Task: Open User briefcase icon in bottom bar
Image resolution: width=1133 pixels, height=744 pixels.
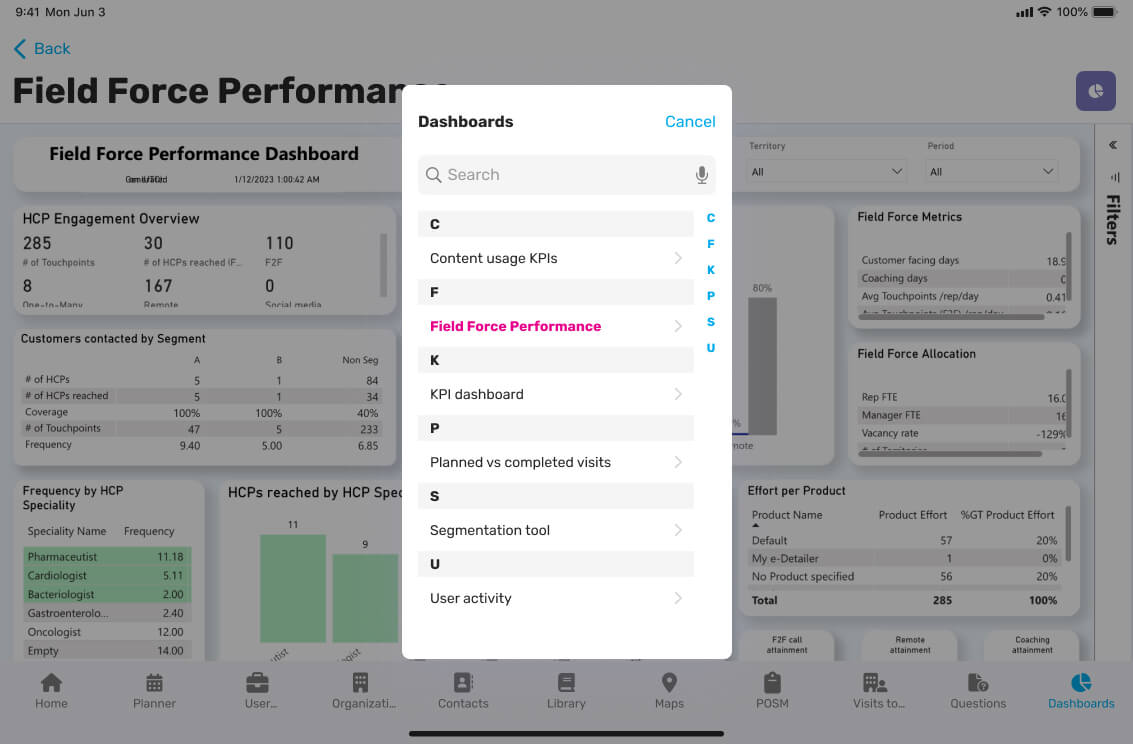Action: (257, 683)
